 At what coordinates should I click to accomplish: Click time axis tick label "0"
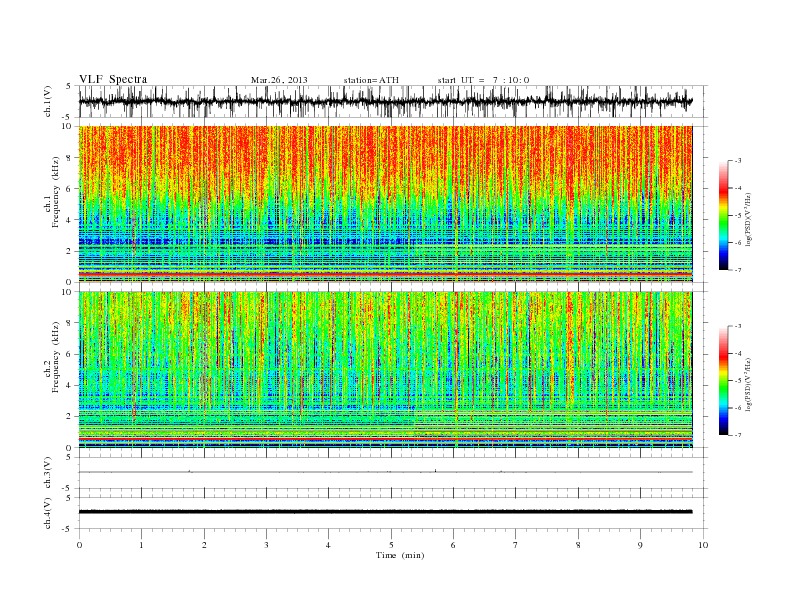pyautogui.click(x=79, y=545)
